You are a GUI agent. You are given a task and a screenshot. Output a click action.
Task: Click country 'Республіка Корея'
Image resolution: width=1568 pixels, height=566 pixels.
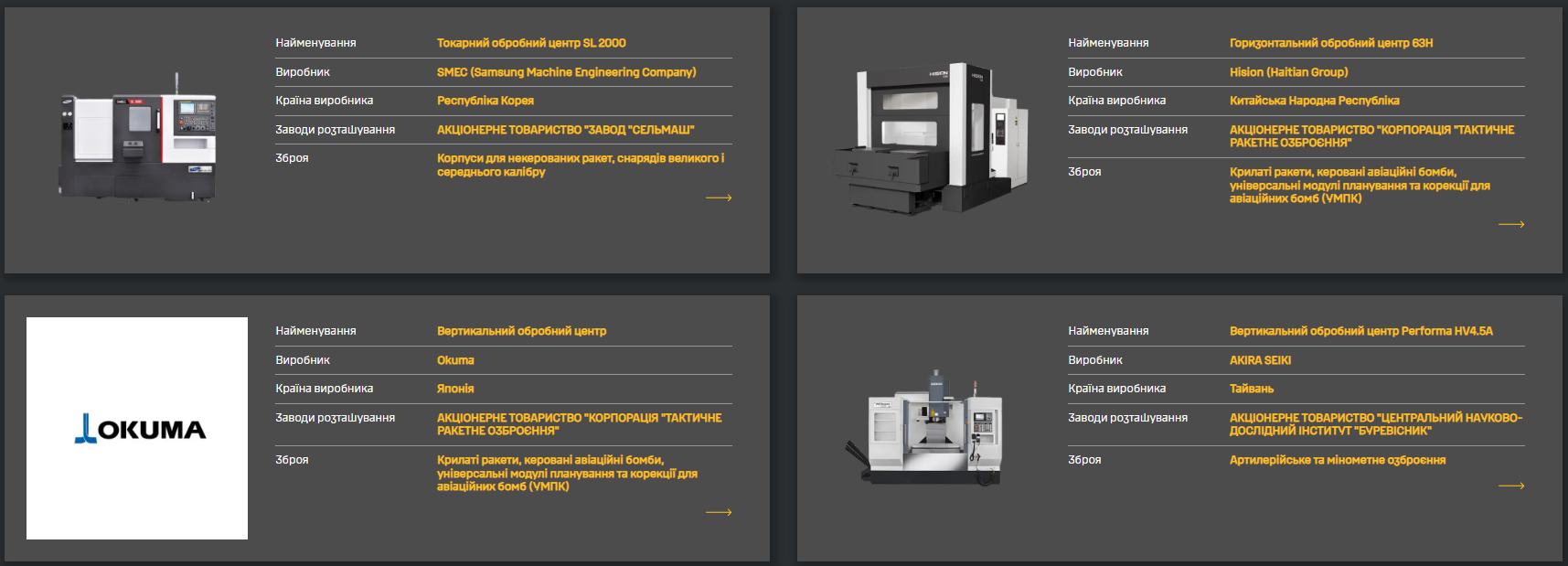click(x=485, y=101)
